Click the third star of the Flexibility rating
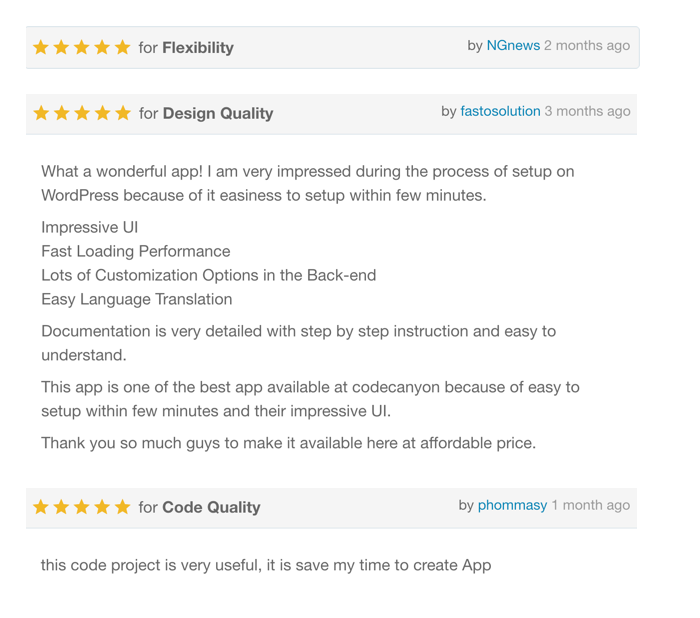The image size is (700, 618). tap(82, 48)
